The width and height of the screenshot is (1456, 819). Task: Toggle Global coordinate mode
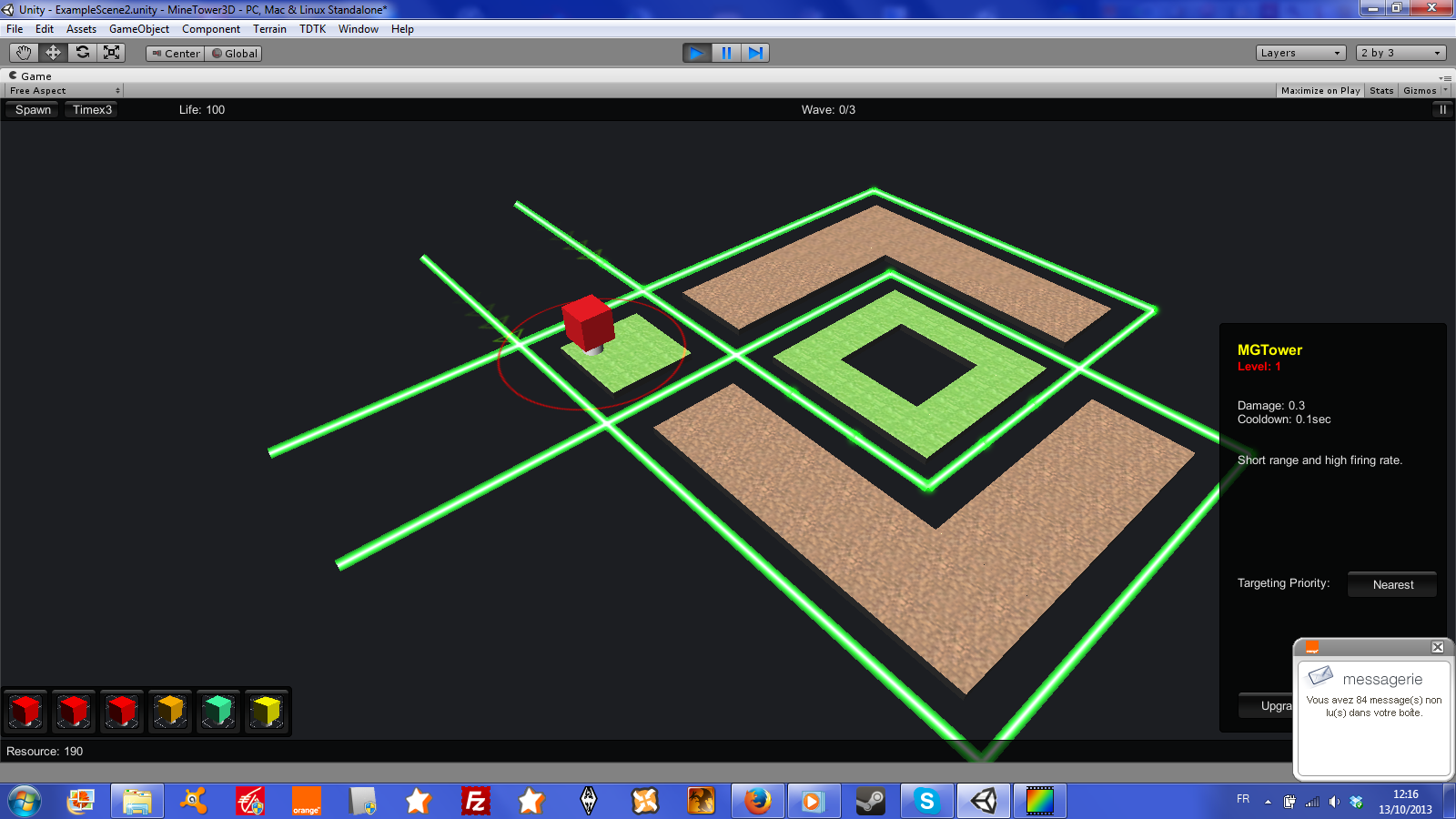click(235, 54)
